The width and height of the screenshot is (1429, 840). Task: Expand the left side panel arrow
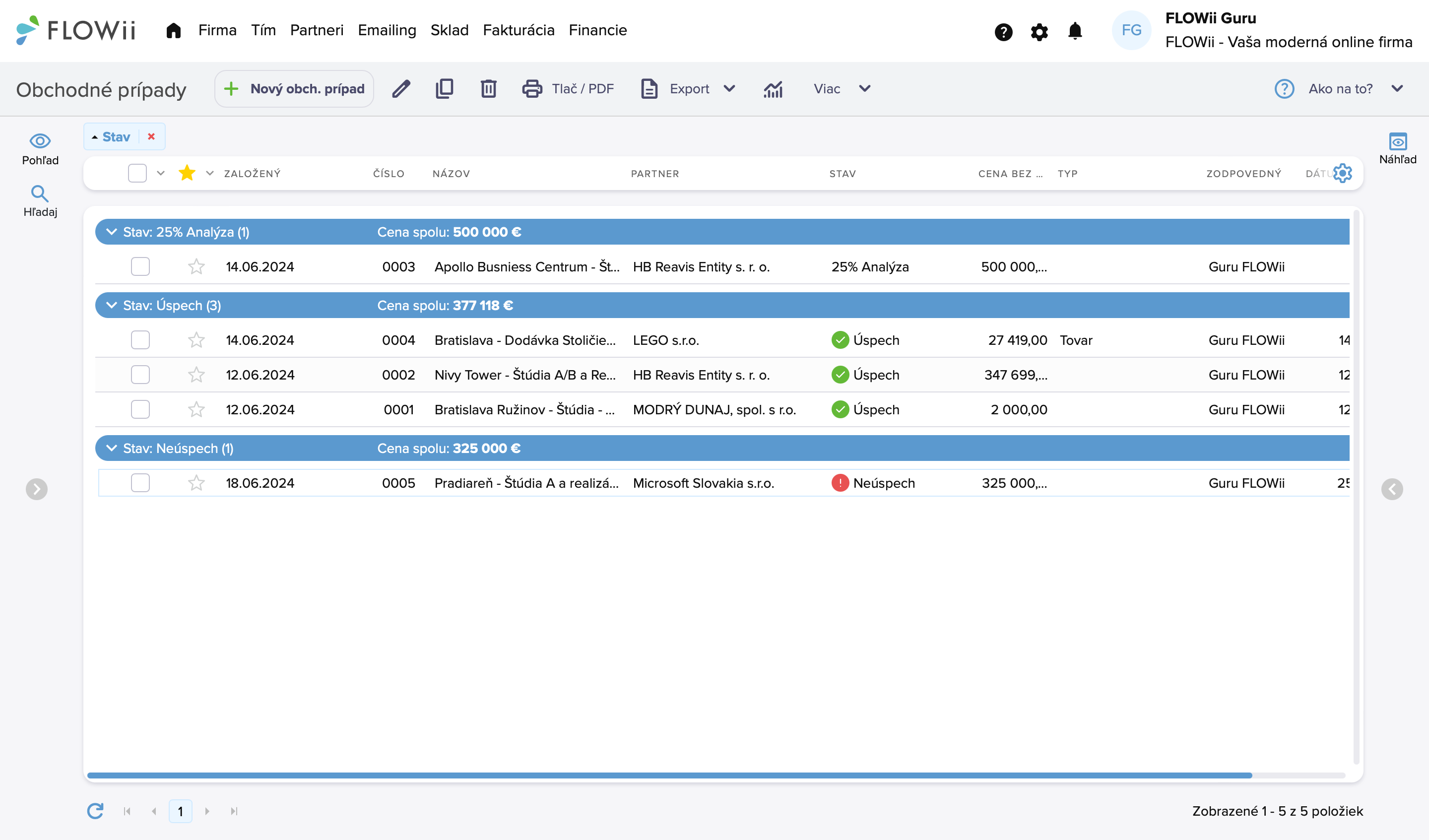click(37, 489)
